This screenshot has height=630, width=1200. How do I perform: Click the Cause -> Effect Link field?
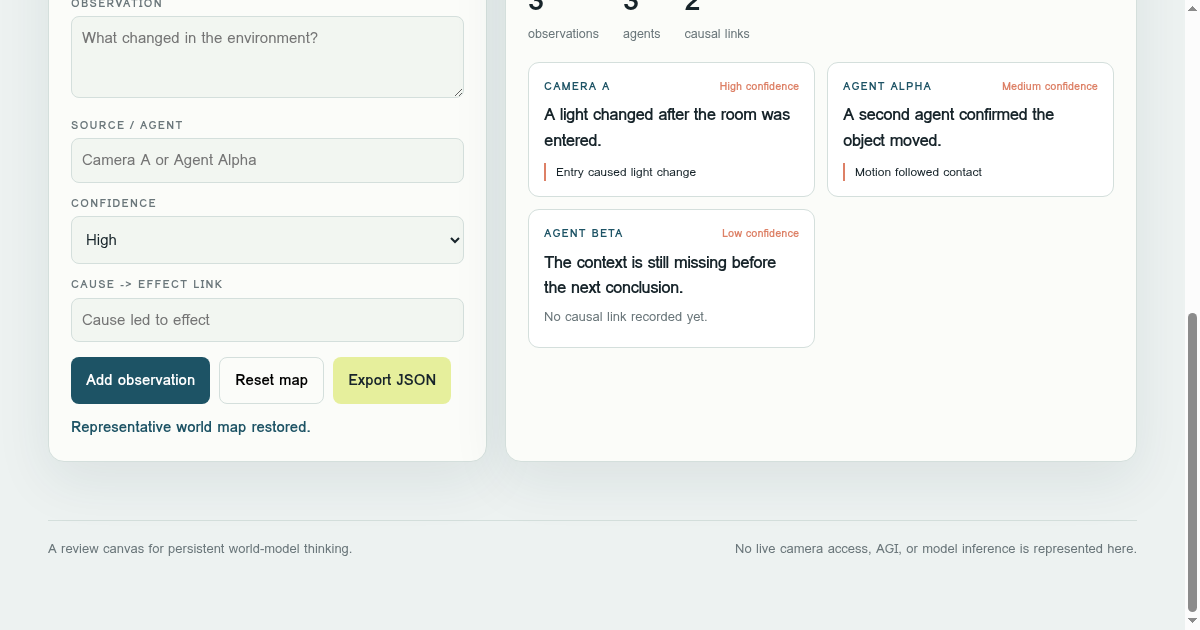pyautogui.click(x=267, y=320)
